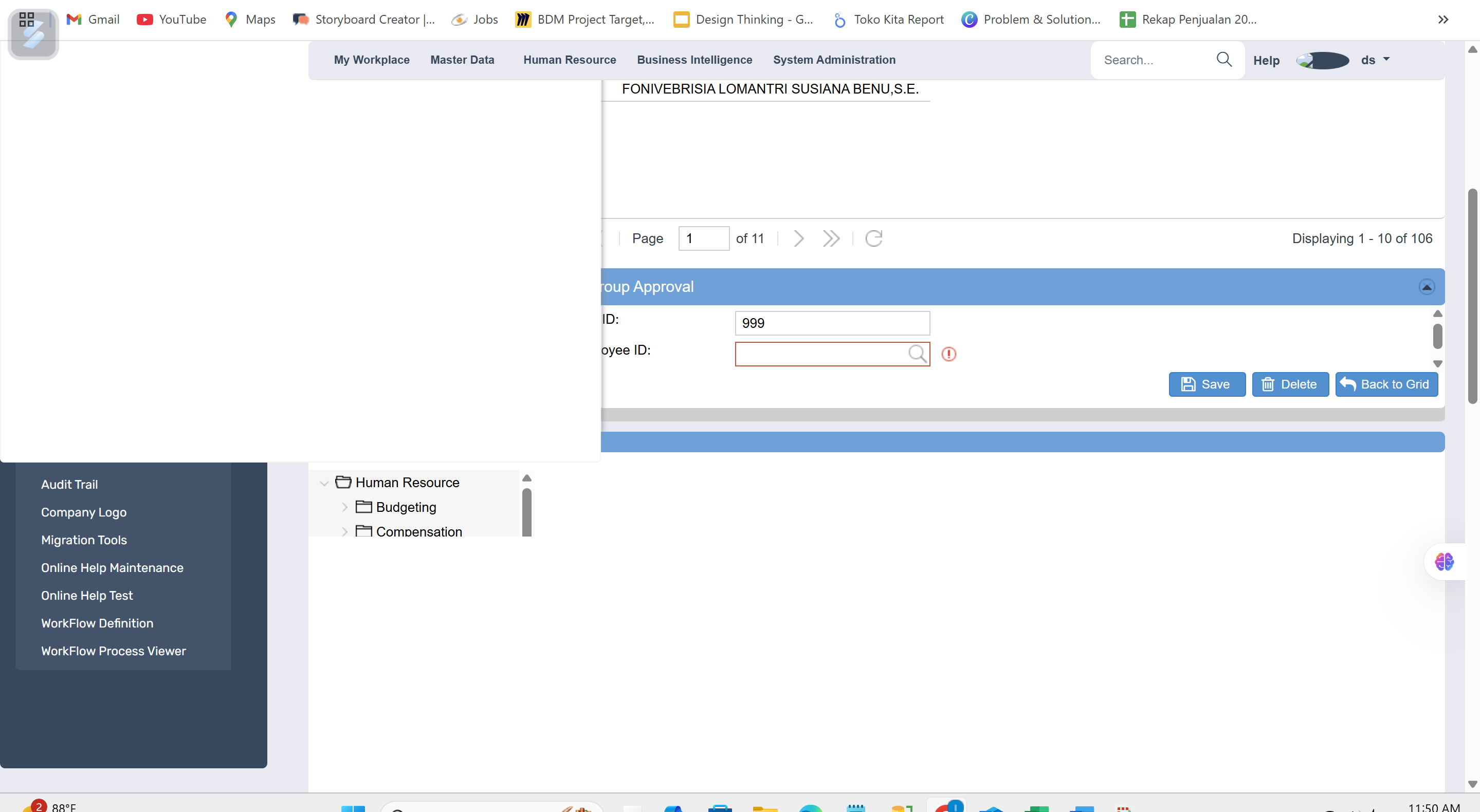The height and width of the screenshot is (812, 1480).
Task: Click the tree panel scroll up arrow
Action: click(x=527, y=478)
